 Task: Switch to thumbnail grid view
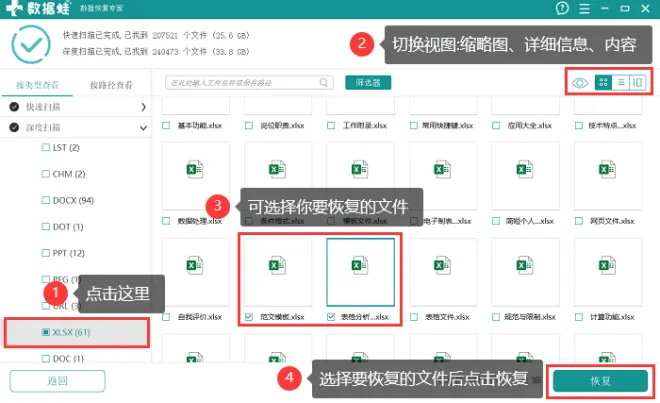[x=603, y=83]
